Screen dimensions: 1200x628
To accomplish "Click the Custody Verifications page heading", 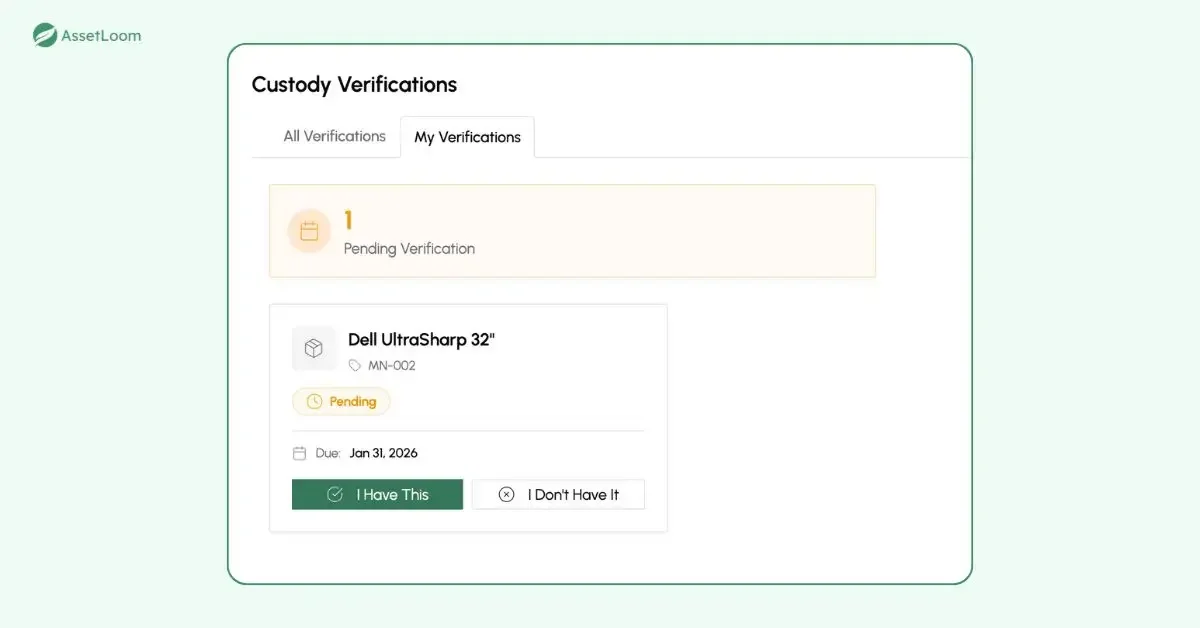I will 354,85.
